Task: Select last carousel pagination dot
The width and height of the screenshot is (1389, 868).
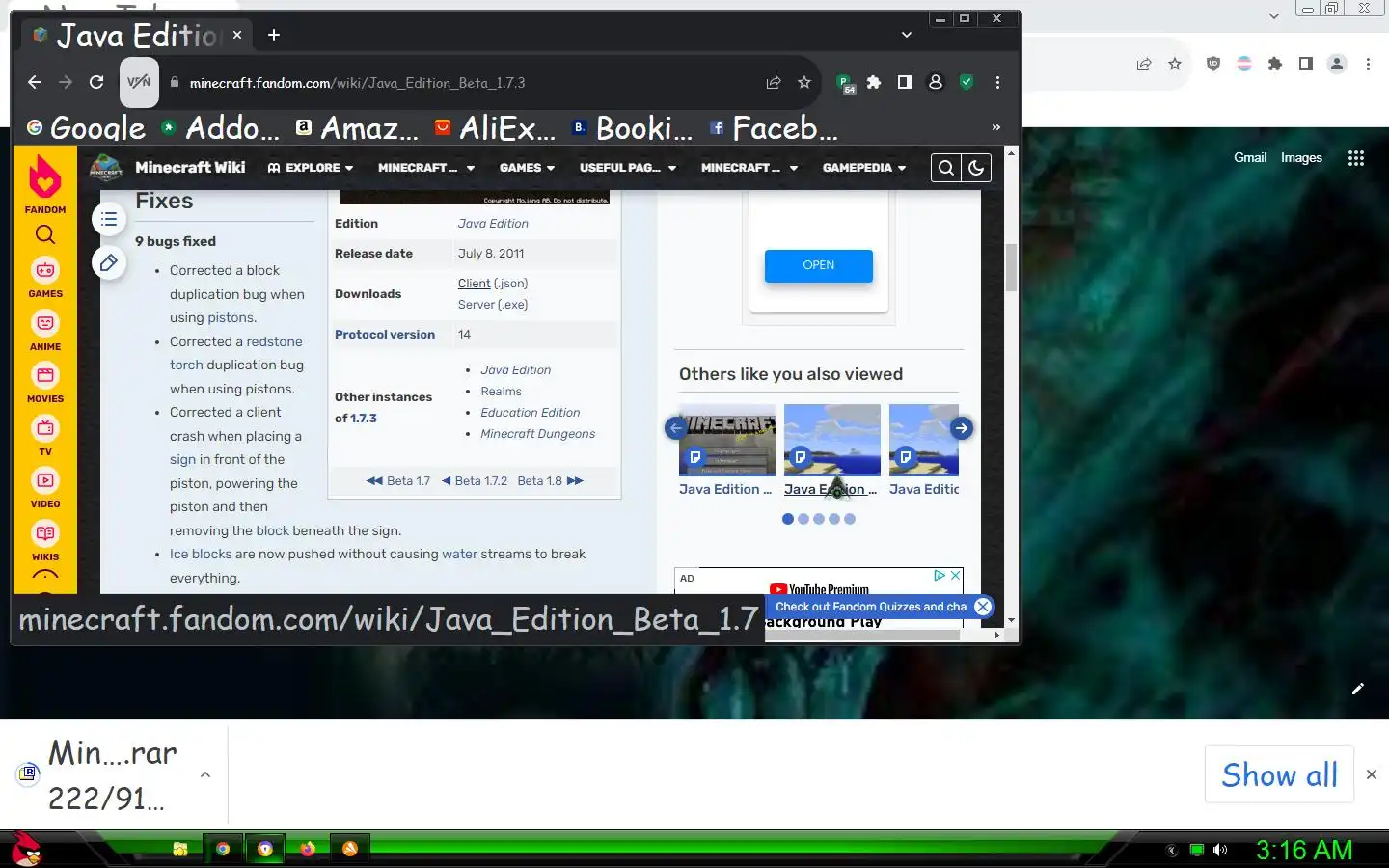Action: coord(850,519)
